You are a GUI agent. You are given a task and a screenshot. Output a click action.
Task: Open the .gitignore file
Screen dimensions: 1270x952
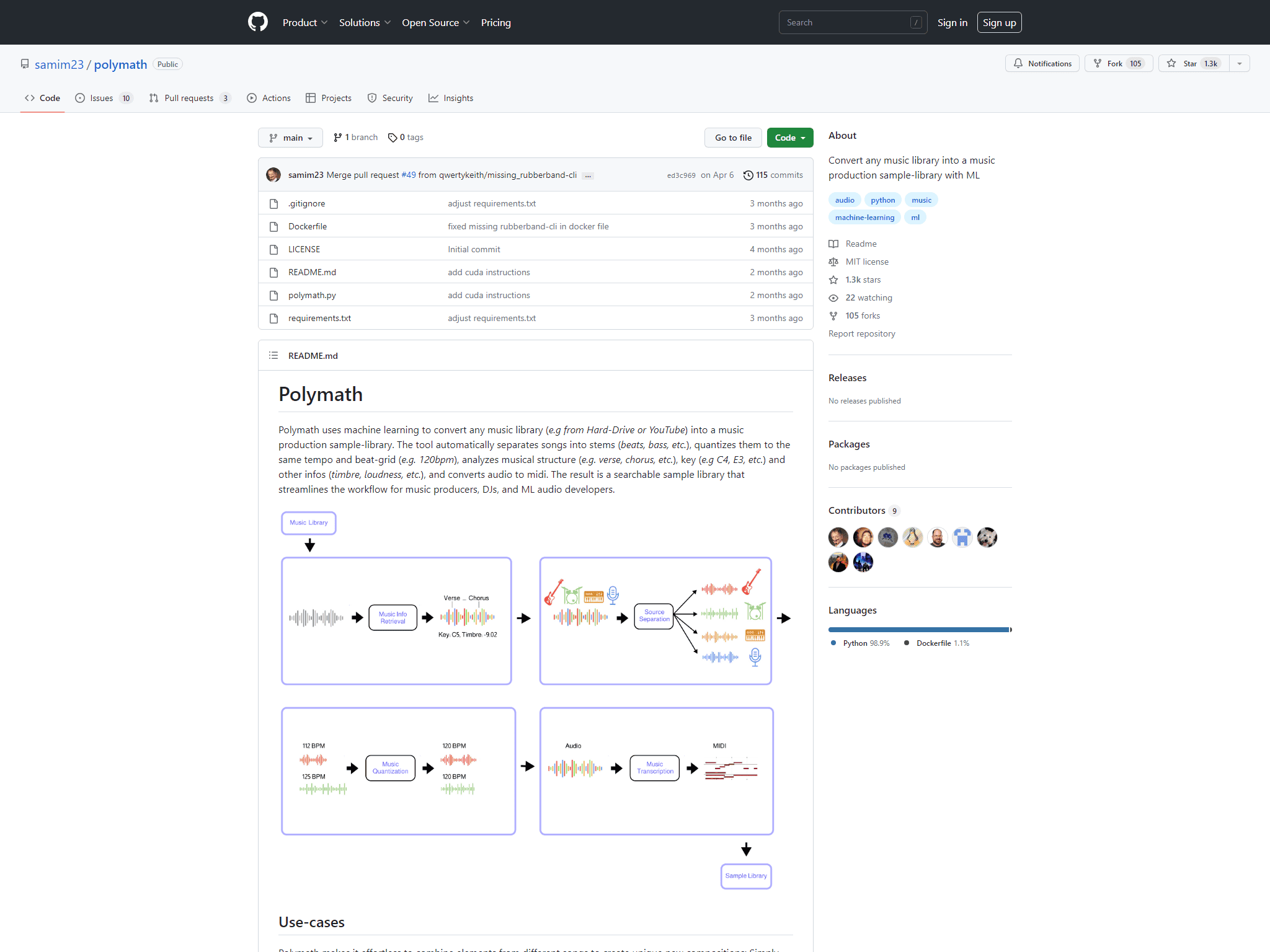pos(306,203)
